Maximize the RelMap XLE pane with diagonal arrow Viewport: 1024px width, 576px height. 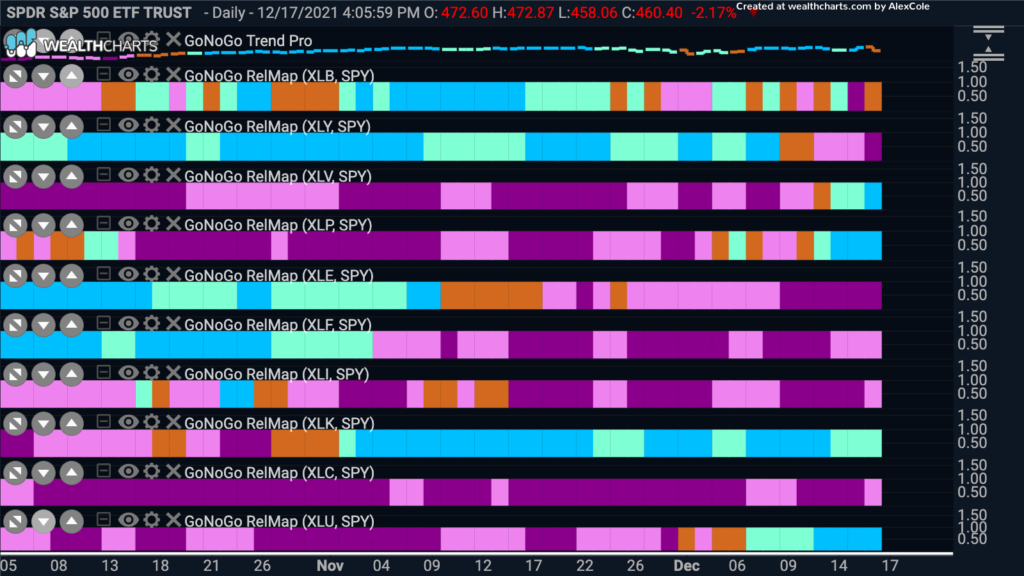point(15,276)
